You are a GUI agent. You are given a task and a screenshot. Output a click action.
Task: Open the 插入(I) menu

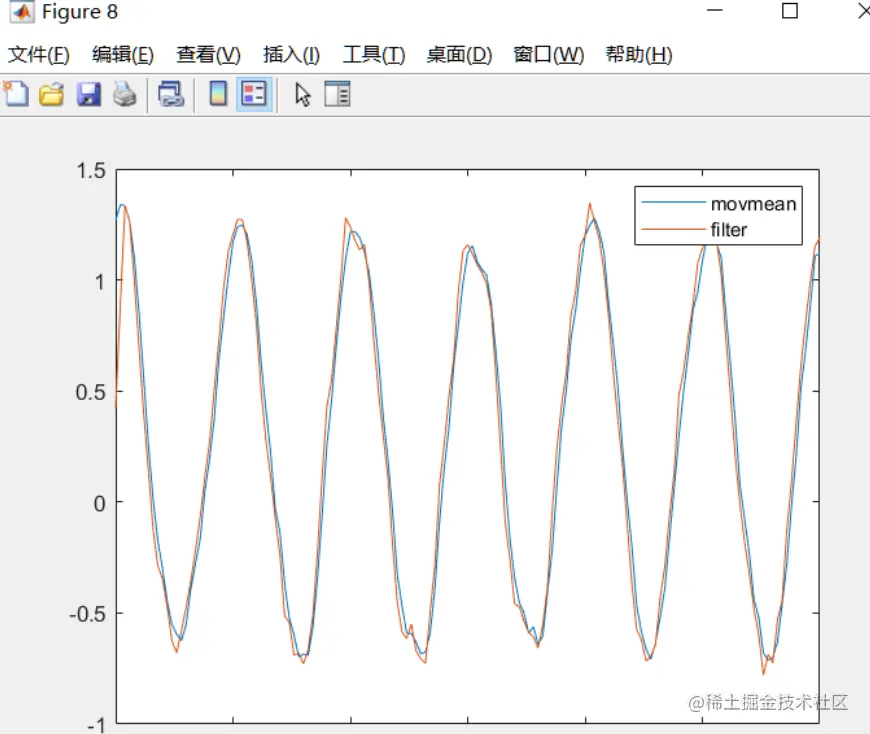click(292, 54)
